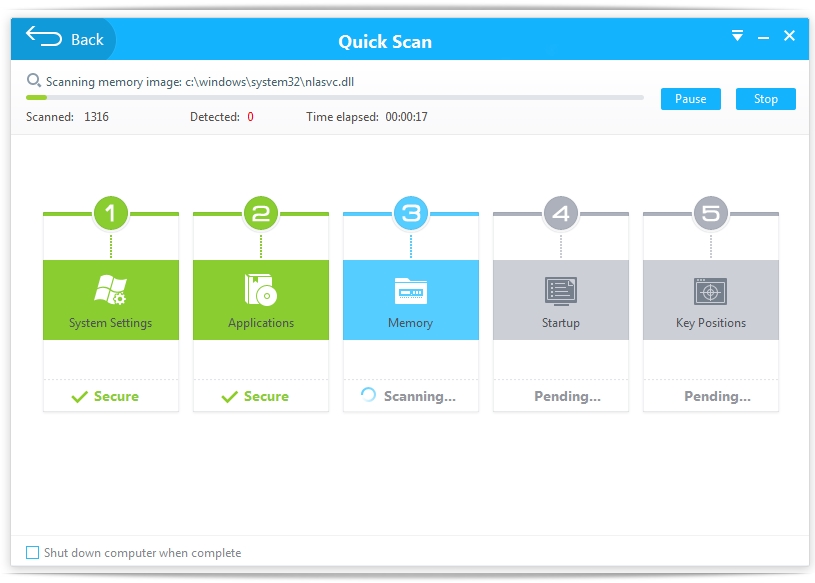Viewport: 815px width, 583px height.
Task: Click the scanned count 1316
Action: (x=97, y=117)
